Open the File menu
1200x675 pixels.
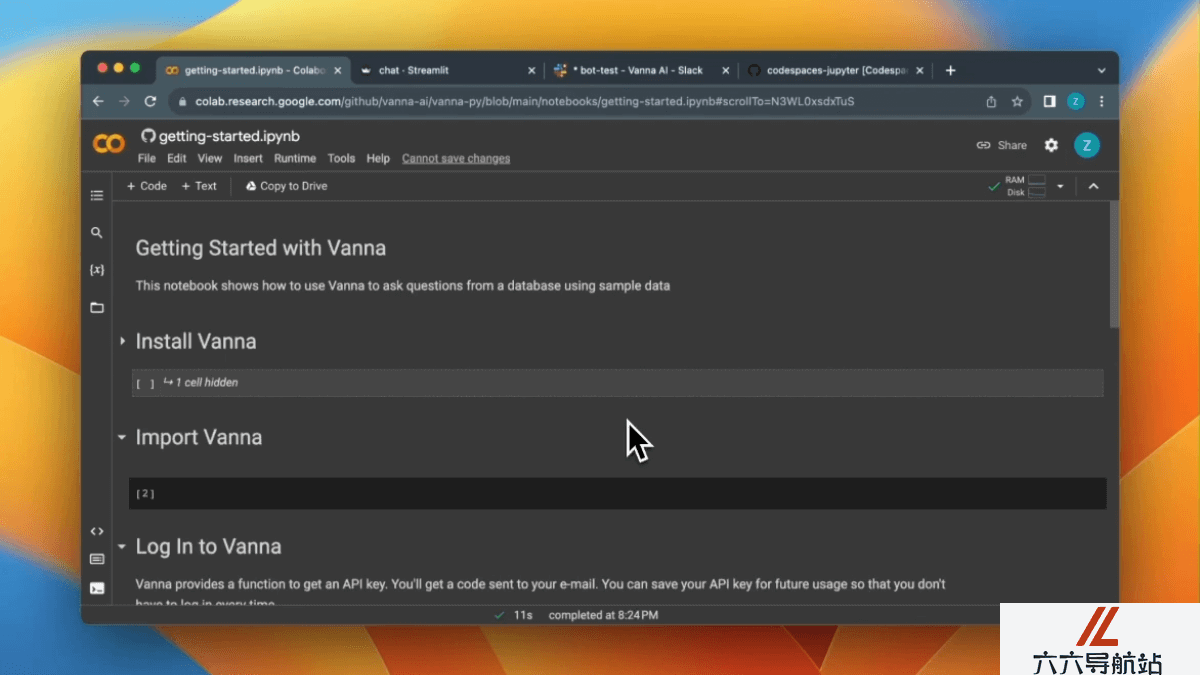pos(147,158)
